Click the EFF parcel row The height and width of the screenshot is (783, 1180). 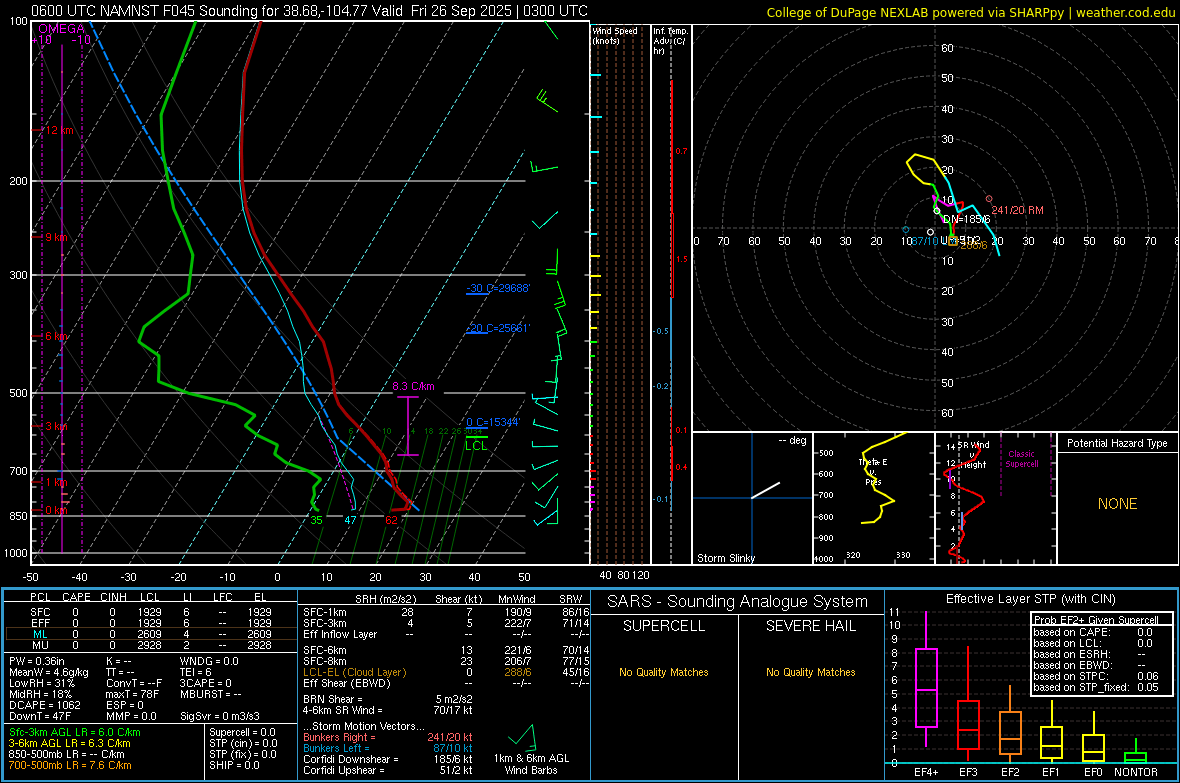click(151, 623)
